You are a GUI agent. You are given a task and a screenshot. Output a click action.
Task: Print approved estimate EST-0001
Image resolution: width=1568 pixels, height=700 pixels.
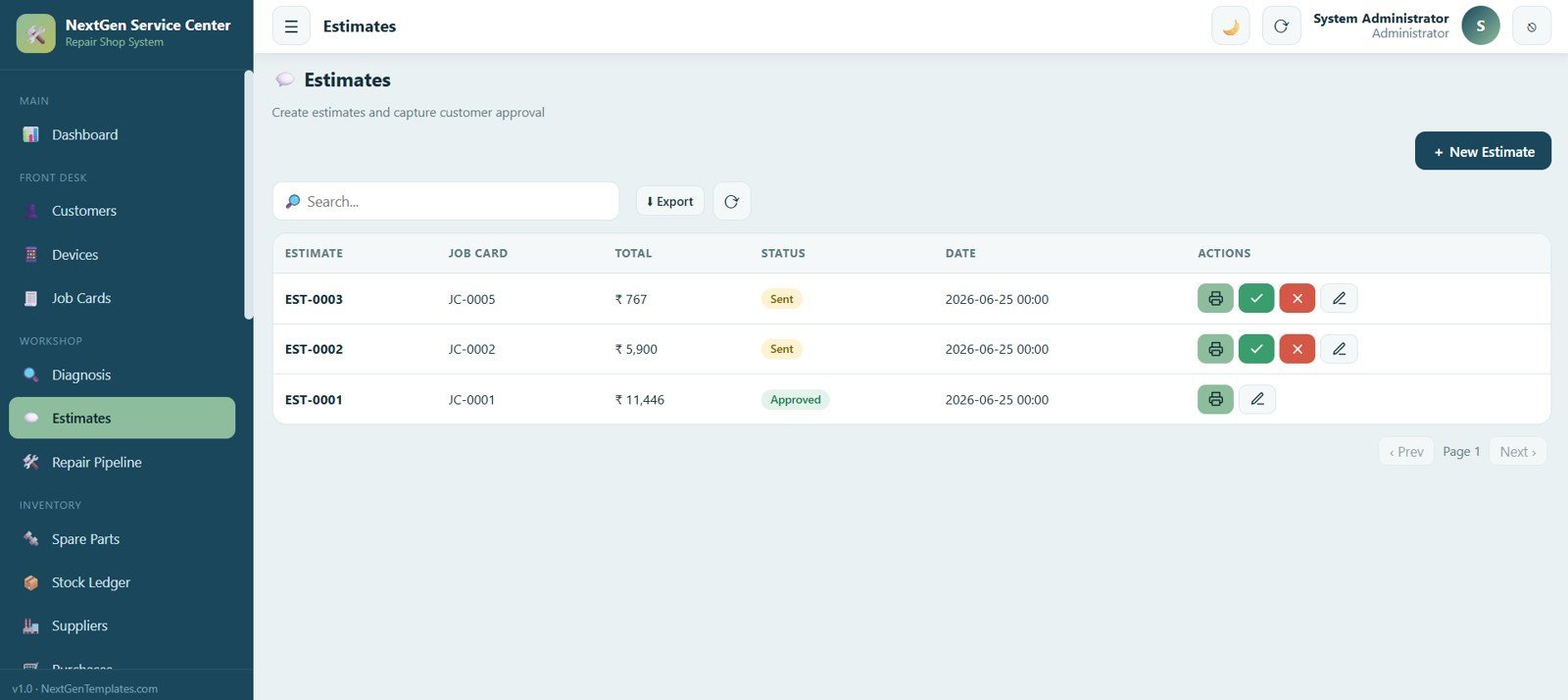(x=1215, y=399)
